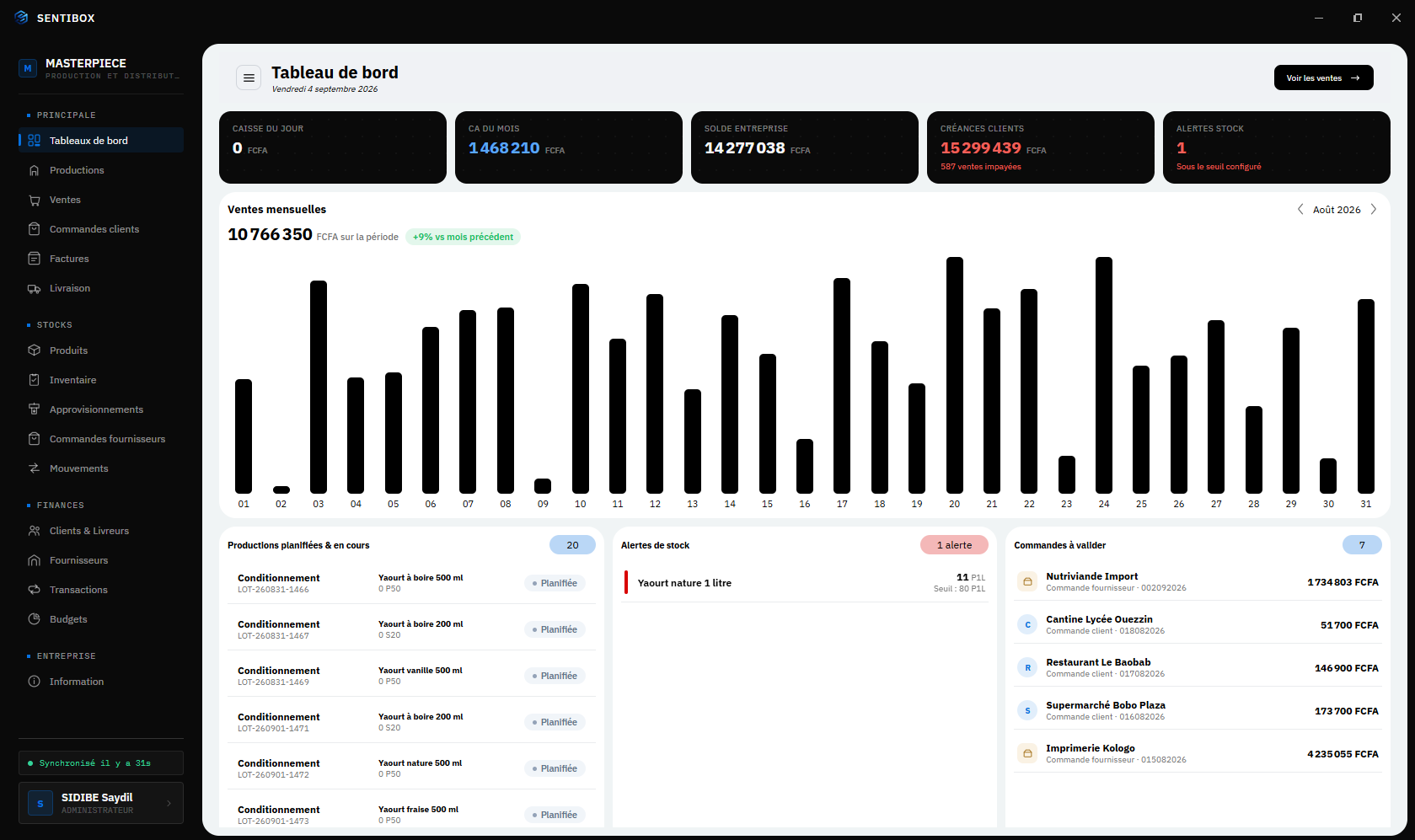
Task: Click the sales bar for day 24
Action: point(1104,375)
